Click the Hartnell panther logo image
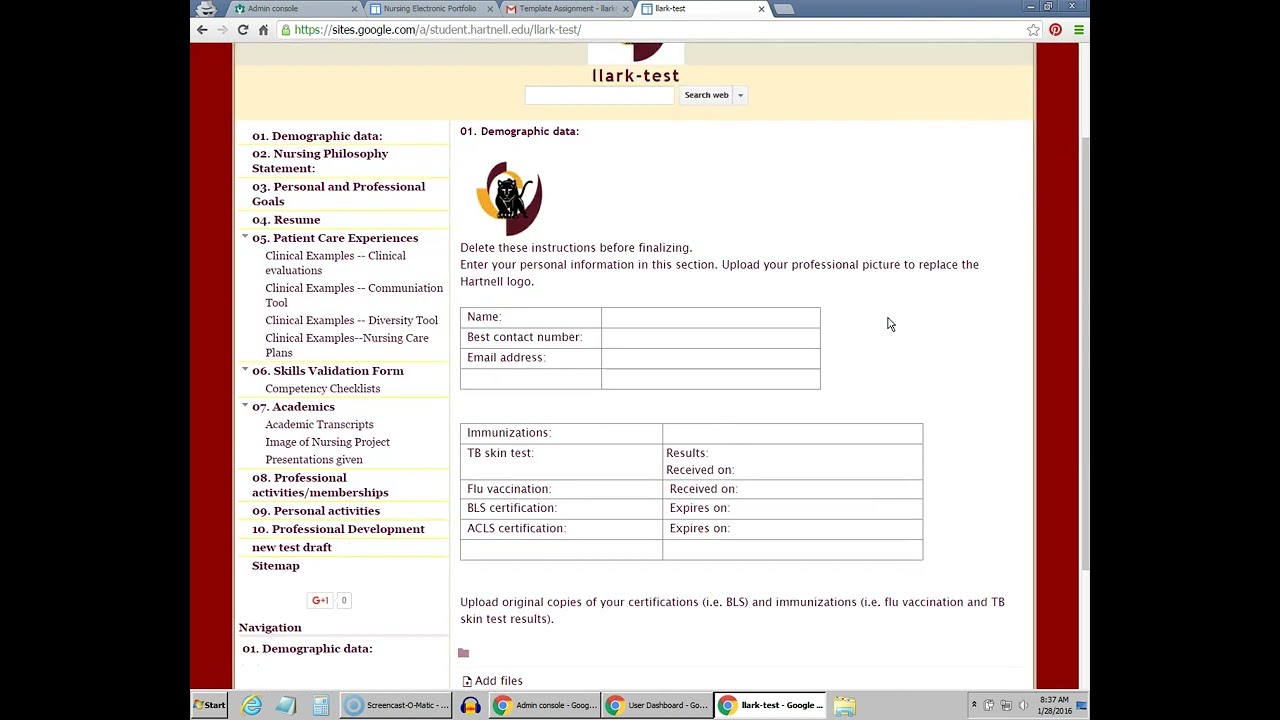The height and width of the screenshot is (720, 1280). tap(509, 197)
